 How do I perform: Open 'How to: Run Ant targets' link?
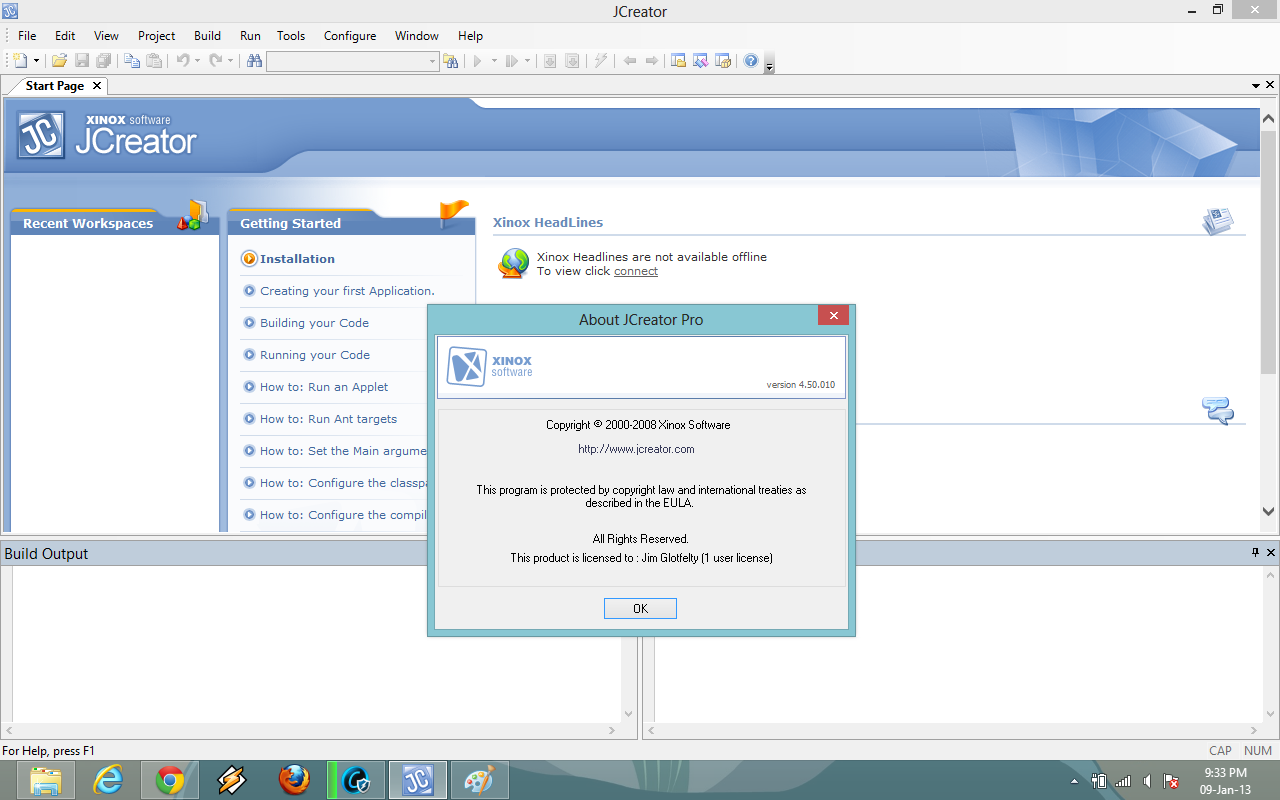point(328,419)
